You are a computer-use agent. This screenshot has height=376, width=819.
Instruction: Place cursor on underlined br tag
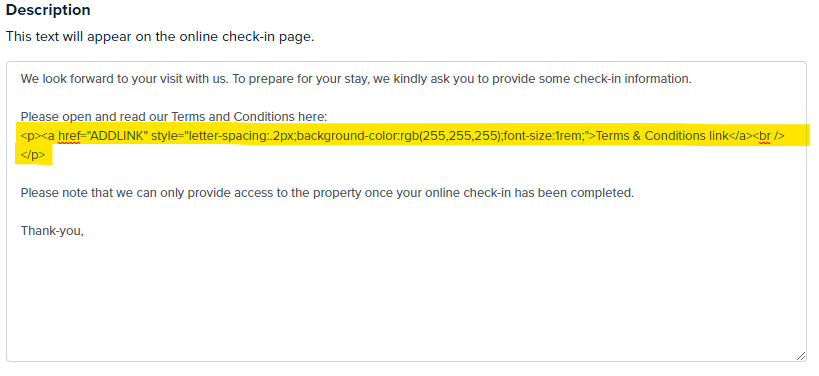(765, 136)
